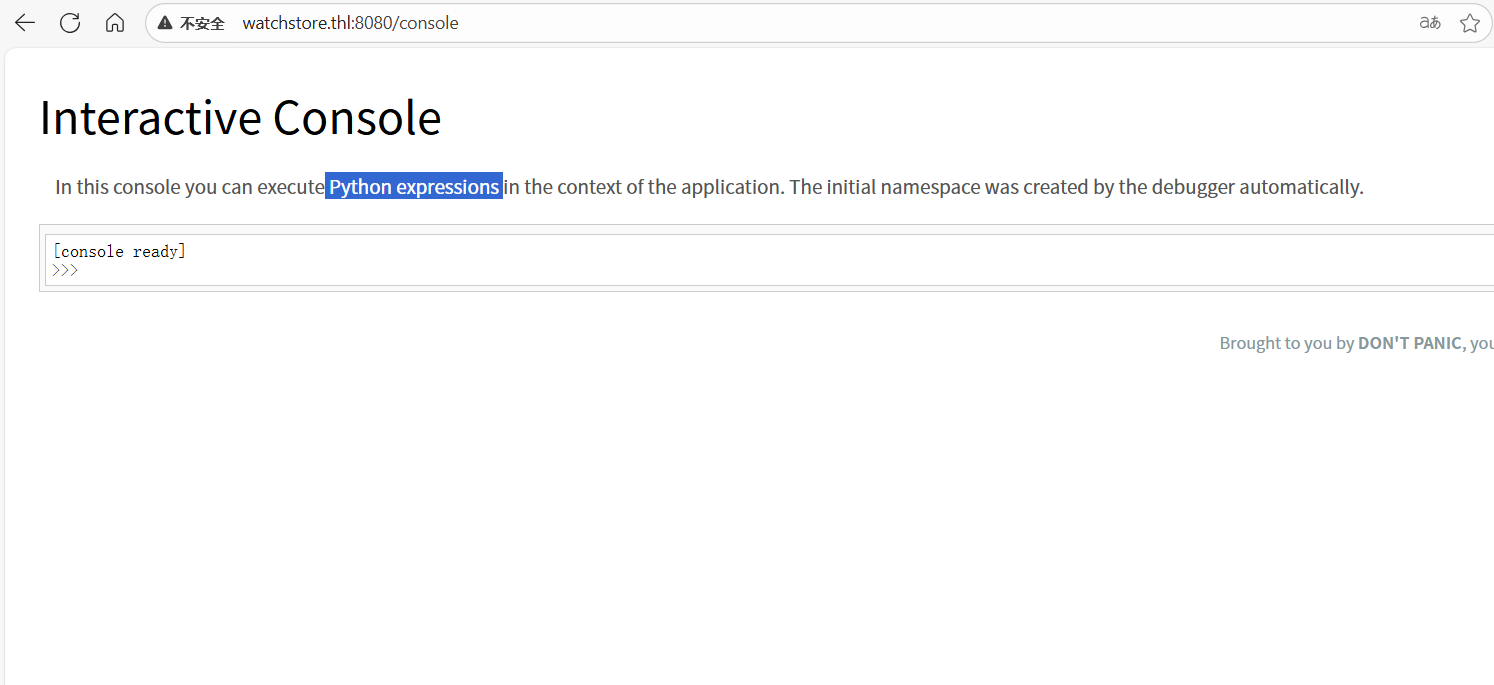Viewport: 1494px width, 685px height.
Task: Click the word 'application' in the description
Action: pos(731,187)
